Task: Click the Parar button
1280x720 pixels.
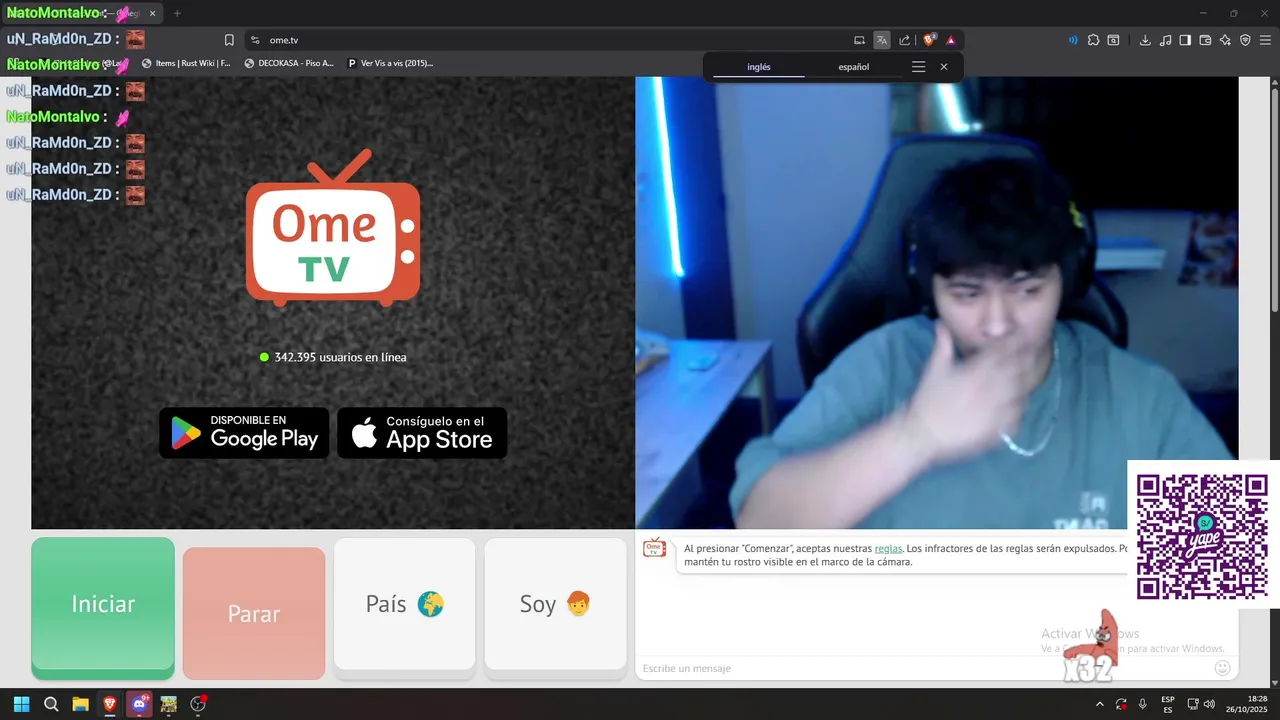Action: 254,613
